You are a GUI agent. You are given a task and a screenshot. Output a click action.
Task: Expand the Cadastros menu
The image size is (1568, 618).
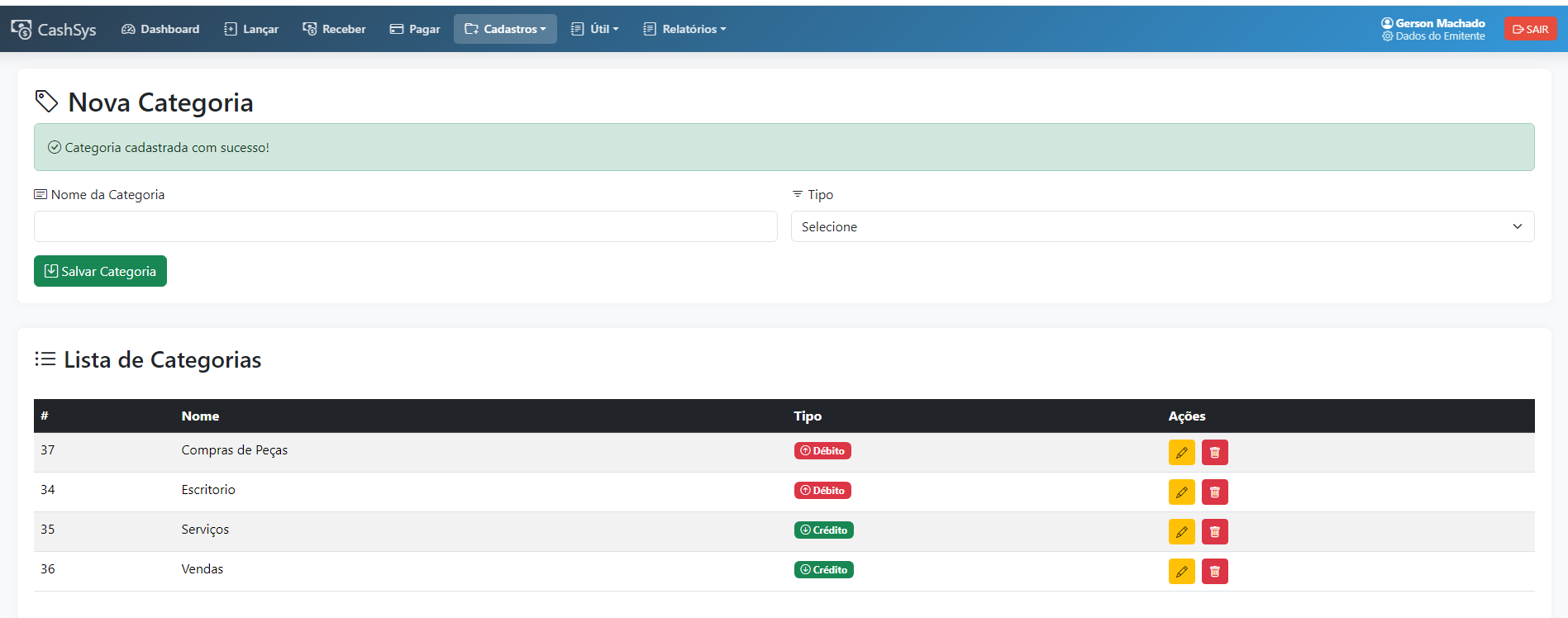[x=505, y=29]
